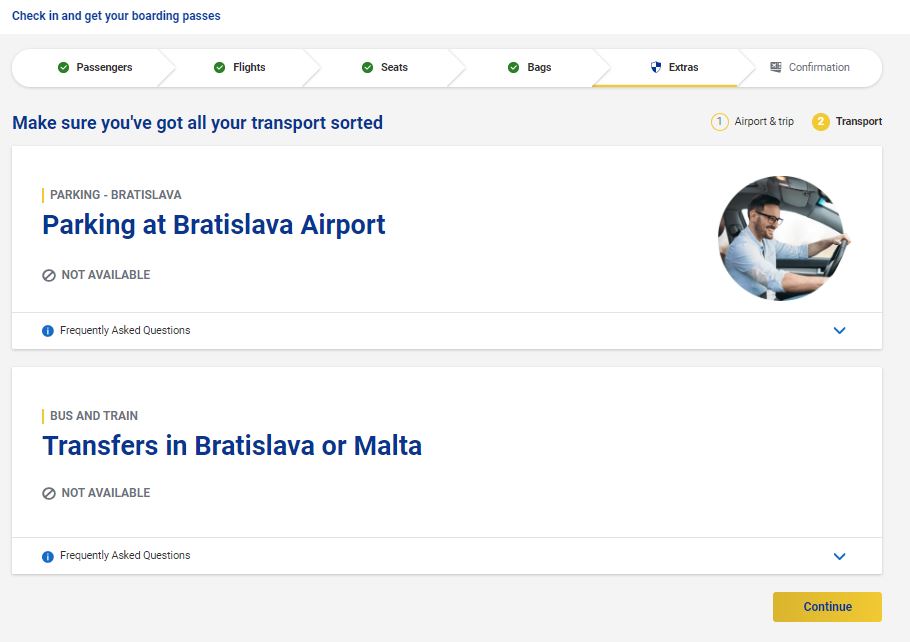The image size is (910, 642).
Task: Click the info icon in transfers FAQ row
Action: pos(48,556)
